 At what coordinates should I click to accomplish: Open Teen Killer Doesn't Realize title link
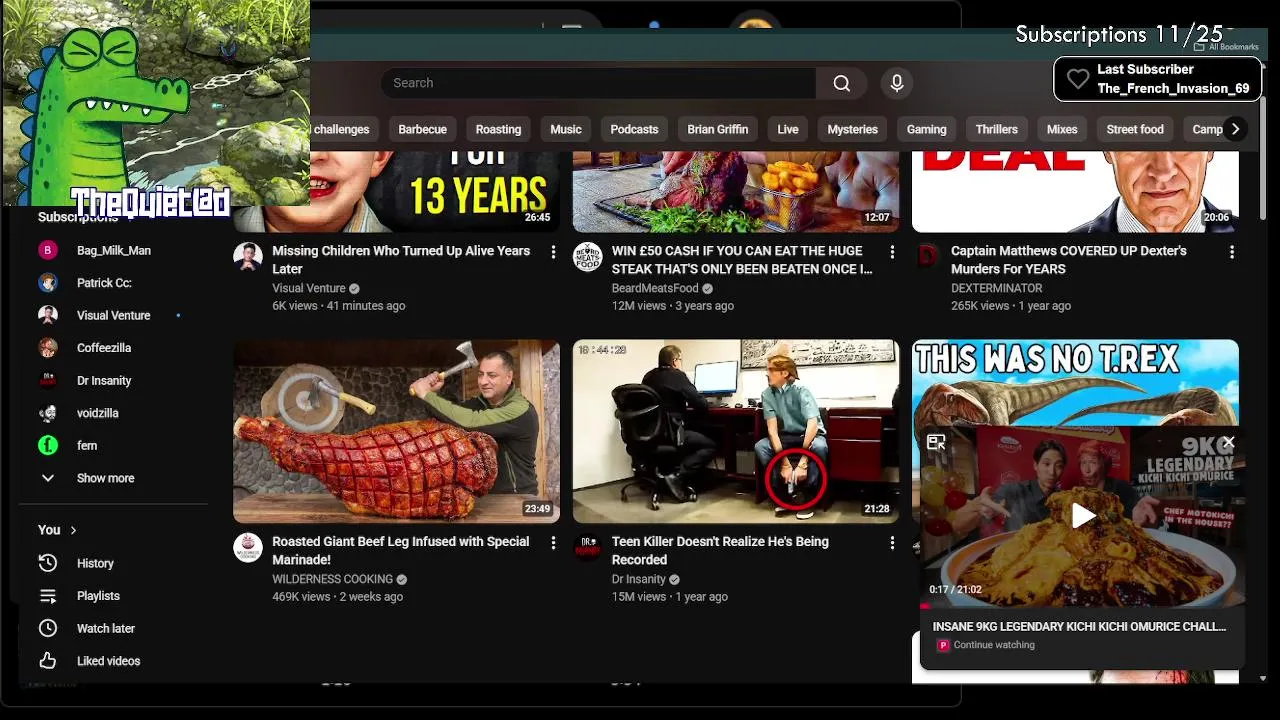[x=720, y=550]
